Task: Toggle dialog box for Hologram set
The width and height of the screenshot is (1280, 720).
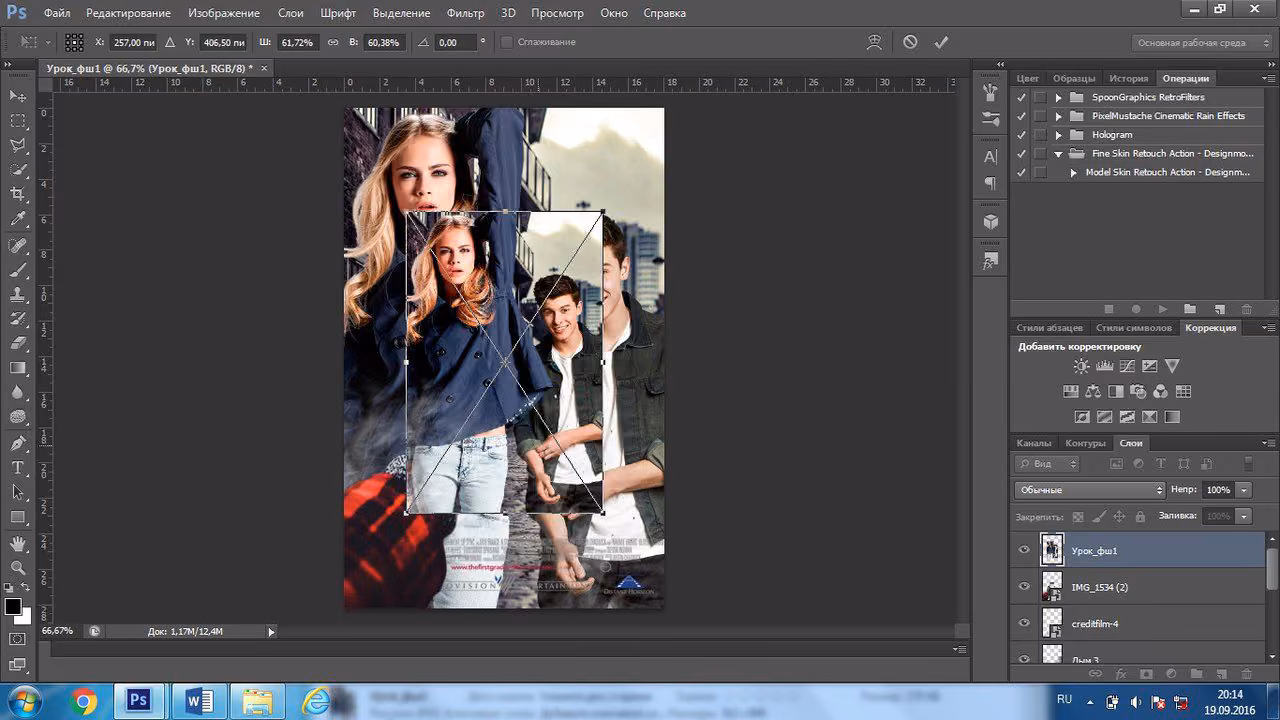Action: click(x=1040, y=135)
